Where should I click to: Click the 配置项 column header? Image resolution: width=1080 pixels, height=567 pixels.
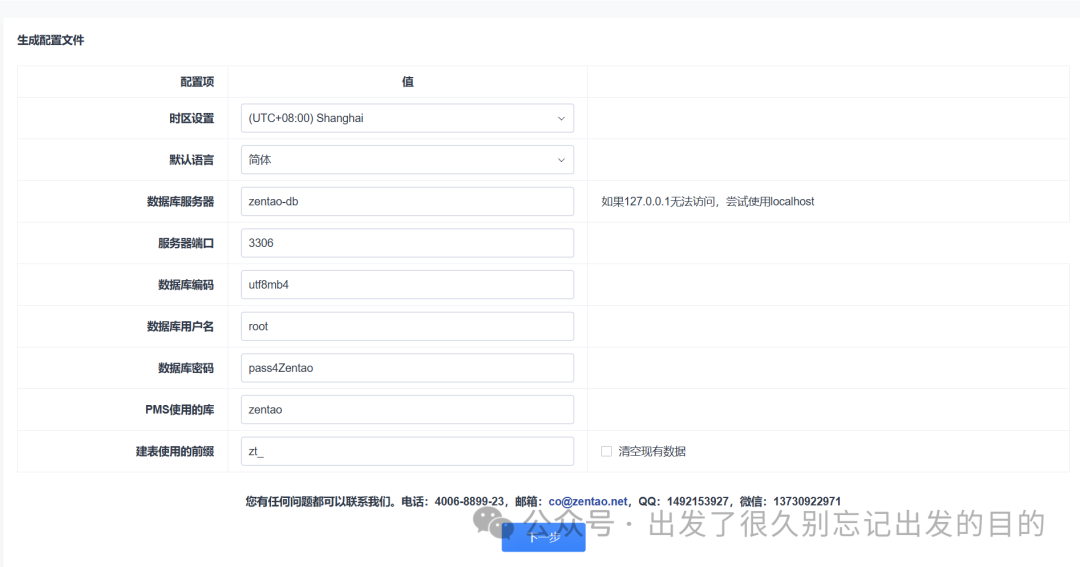point(197,82)
